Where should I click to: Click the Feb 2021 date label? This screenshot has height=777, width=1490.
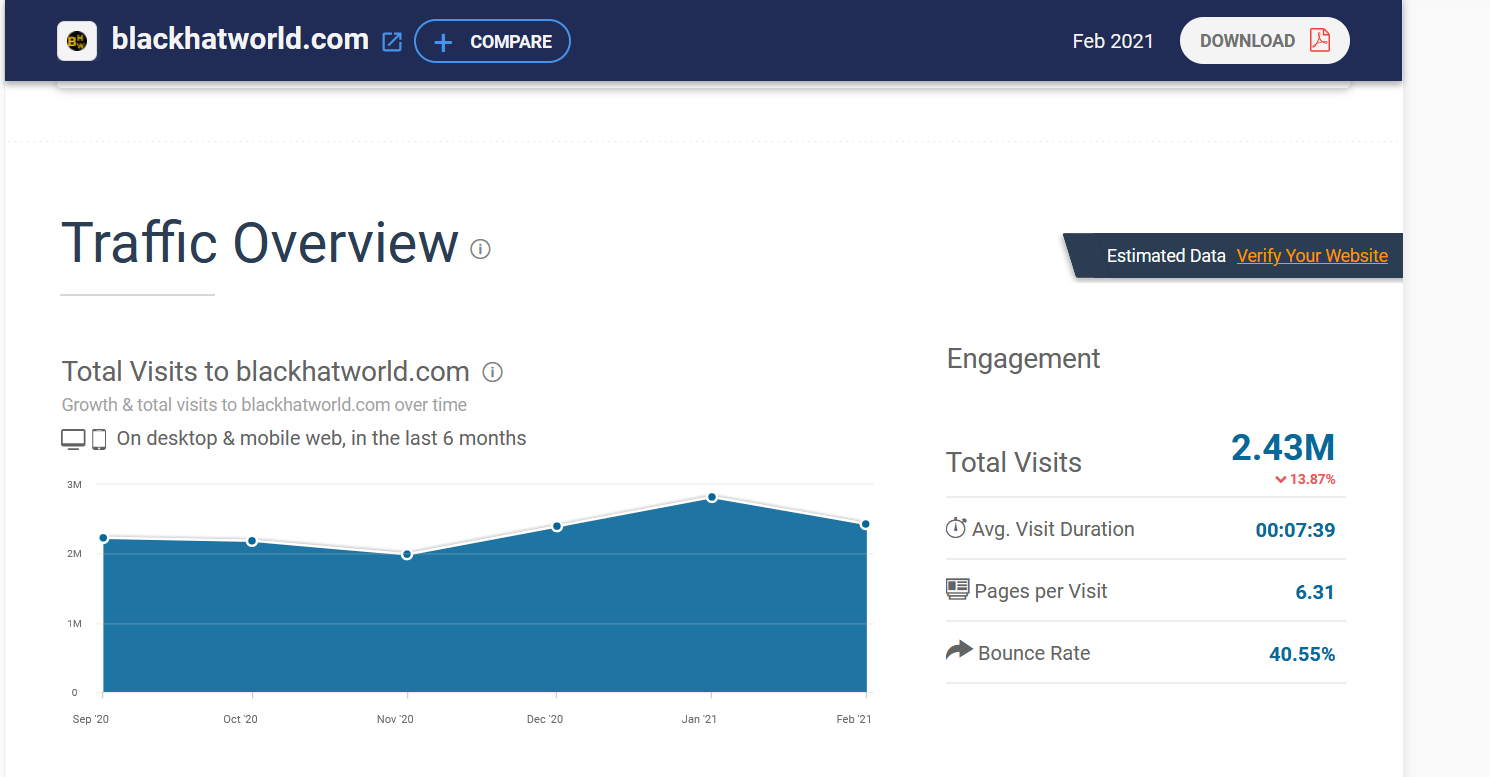(x=1113, y=41)
